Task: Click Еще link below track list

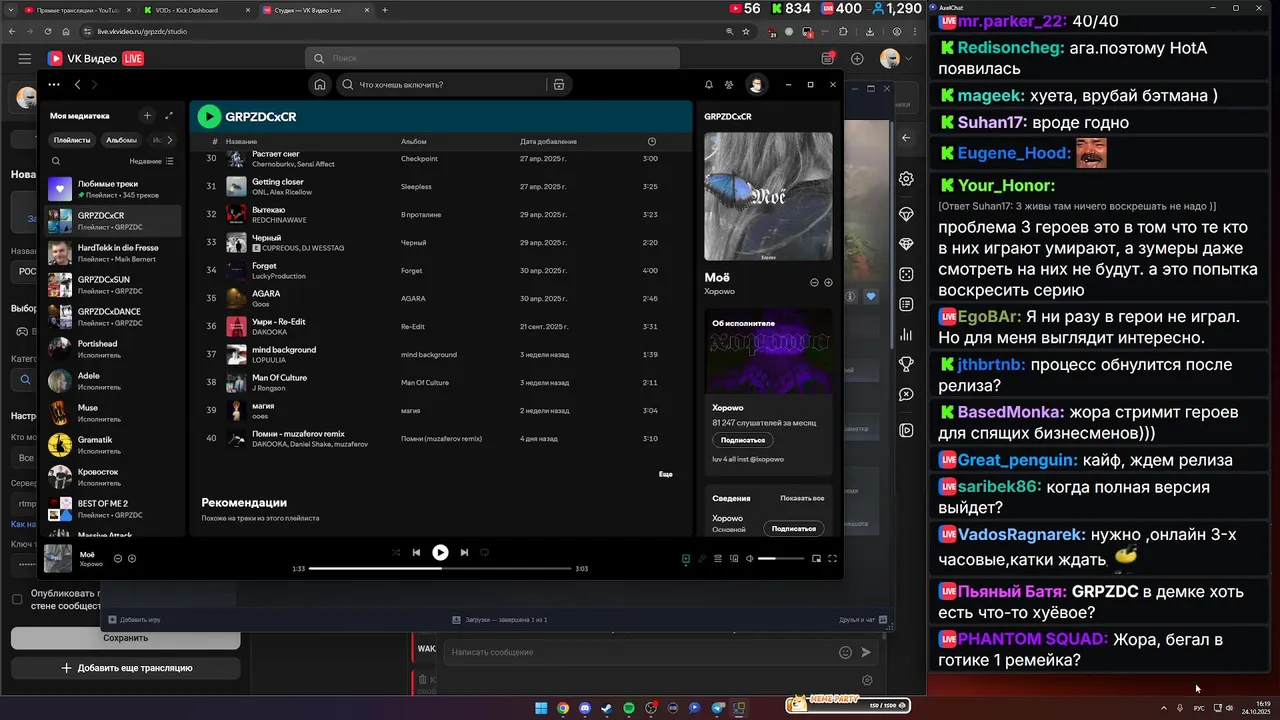Action: point(666,474)
